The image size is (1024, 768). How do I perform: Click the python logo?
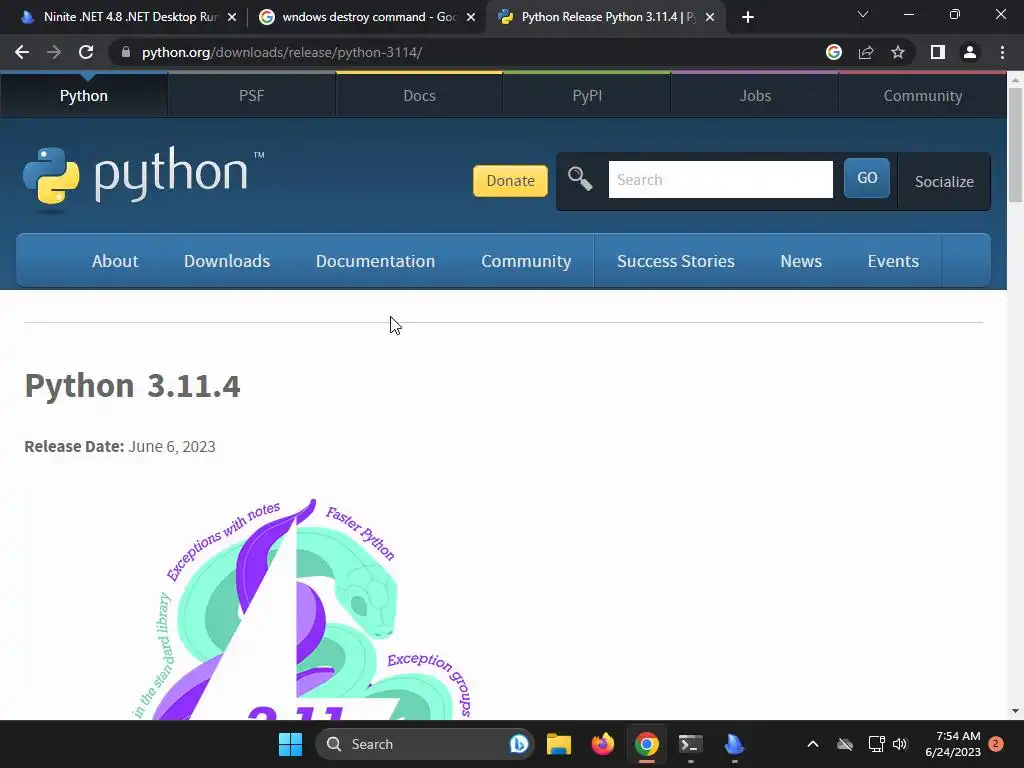[144, 178]
